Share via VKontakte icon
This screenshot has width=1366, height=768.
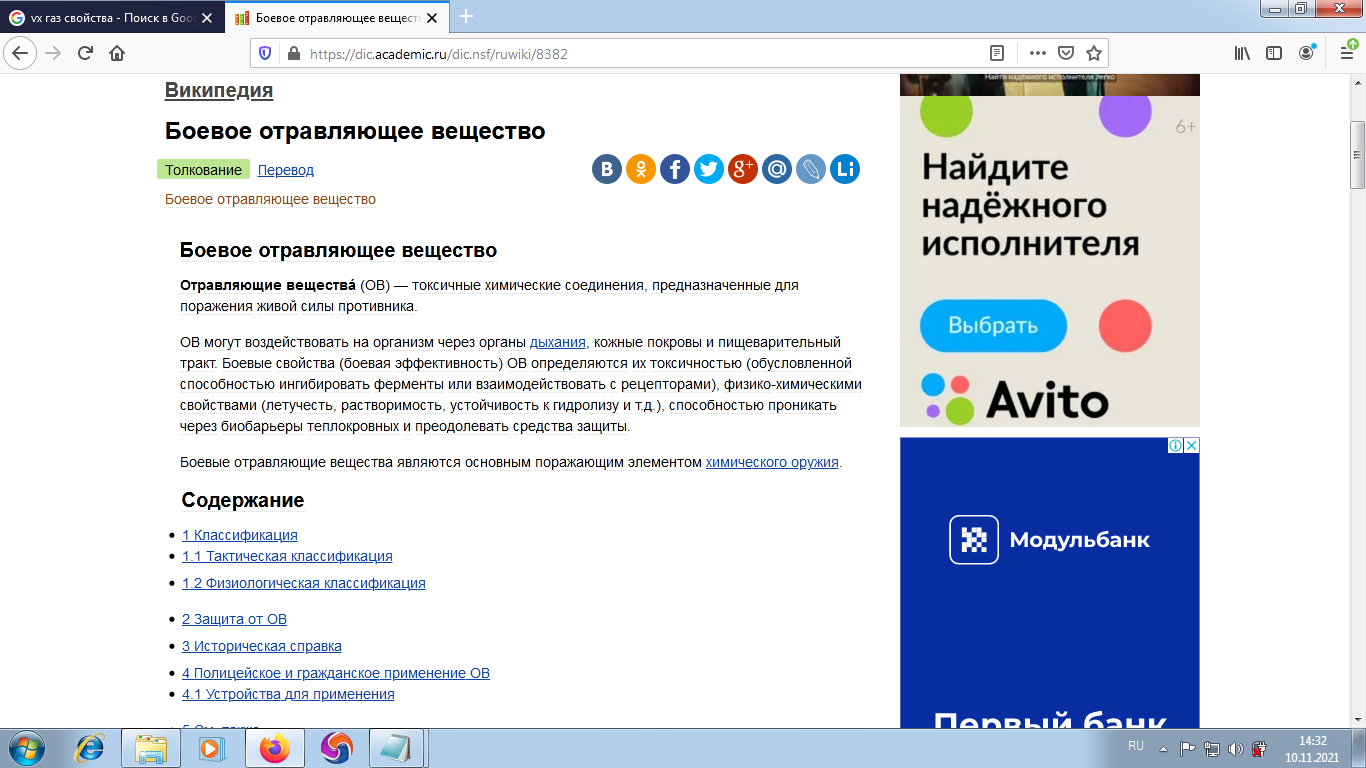[x=607, y=169]
